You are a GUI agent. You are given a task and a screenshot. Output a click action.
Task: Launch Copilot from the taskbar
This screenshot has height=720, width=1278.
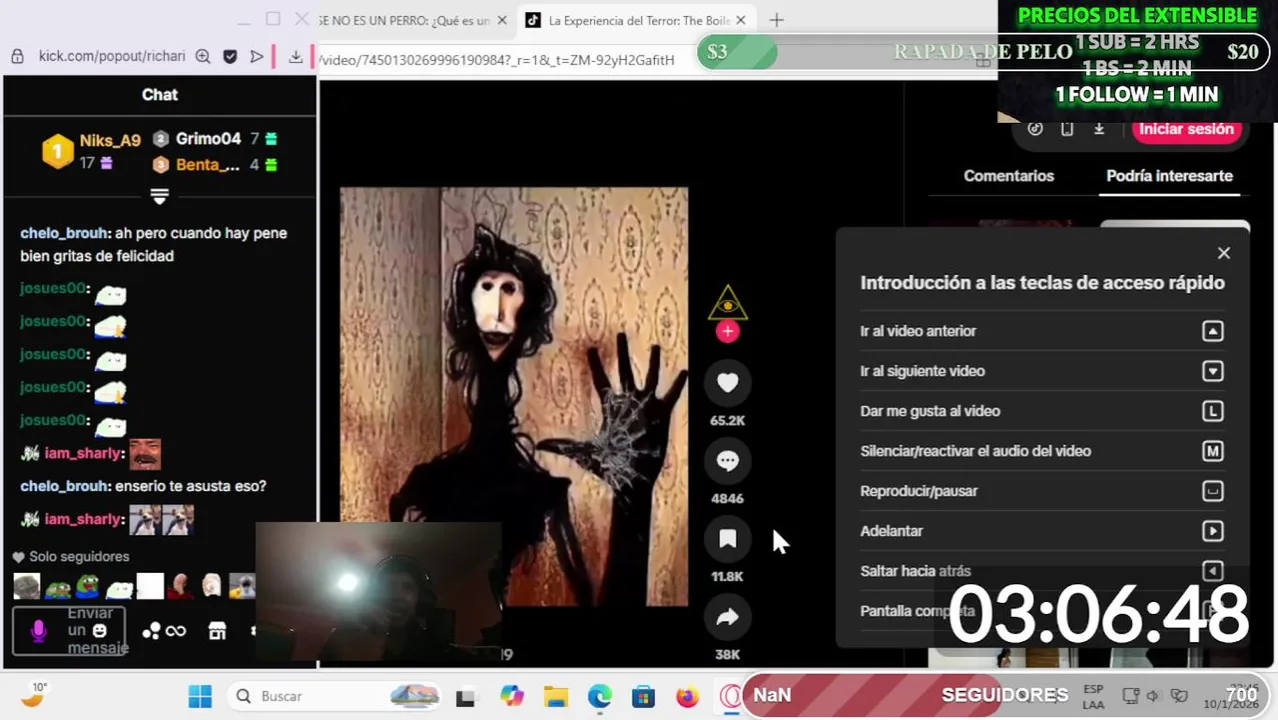[x=512, y=696]
